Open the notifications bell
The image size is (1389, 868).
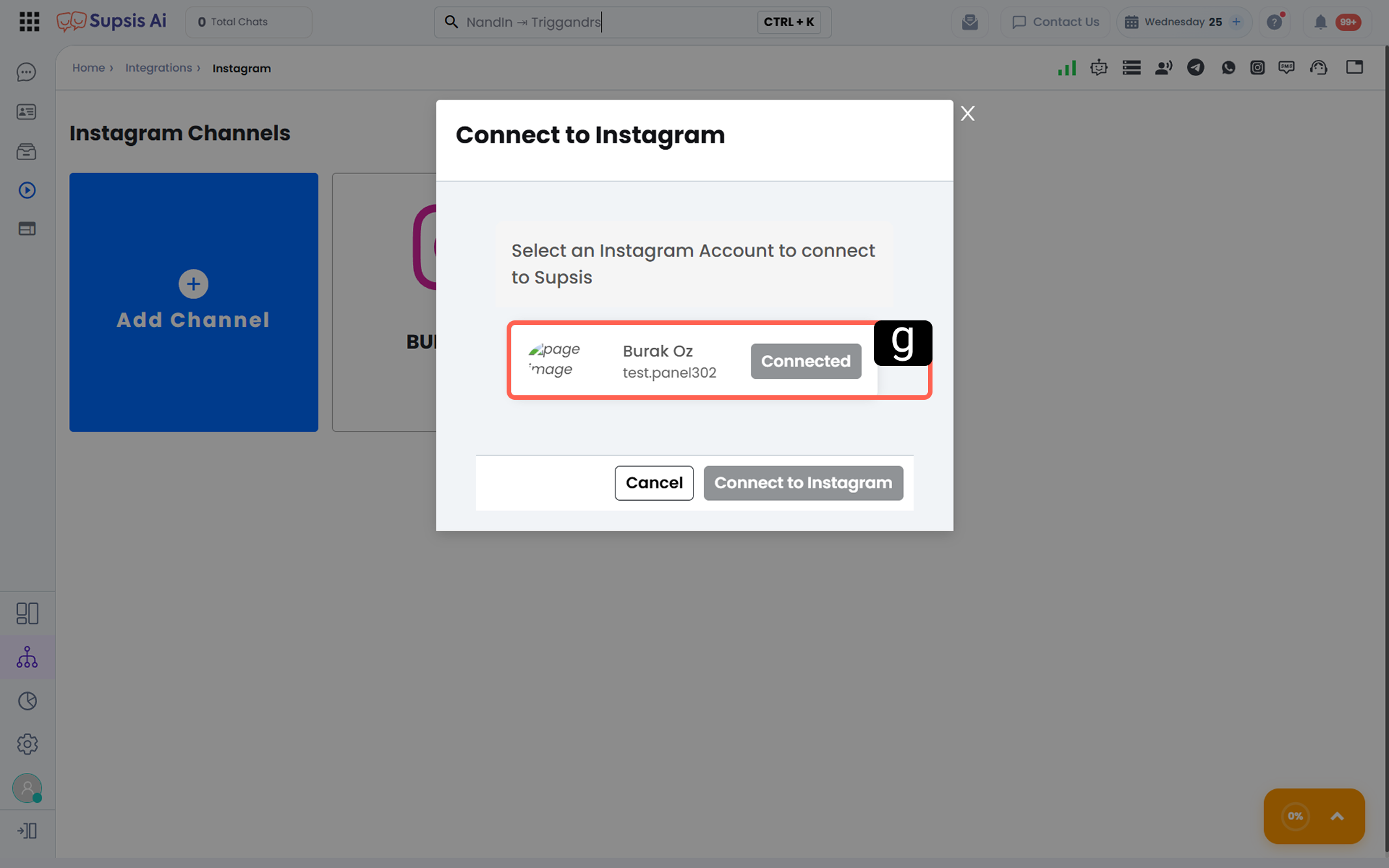pos(1320,22)
